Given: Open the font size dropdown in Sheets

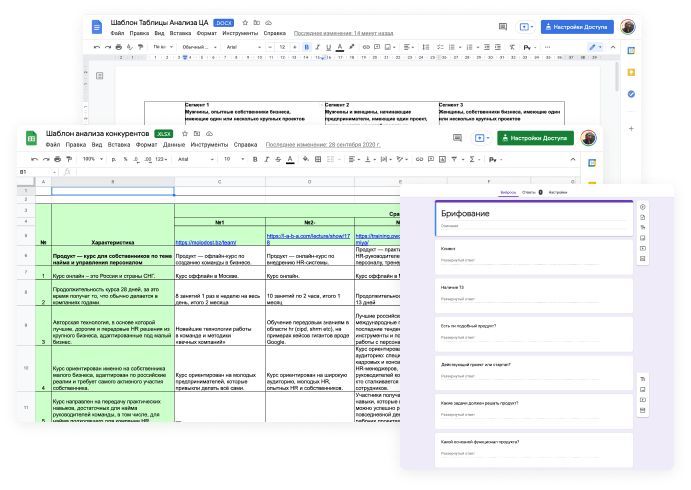Looking at the screenshot, I should pos(234,159).
